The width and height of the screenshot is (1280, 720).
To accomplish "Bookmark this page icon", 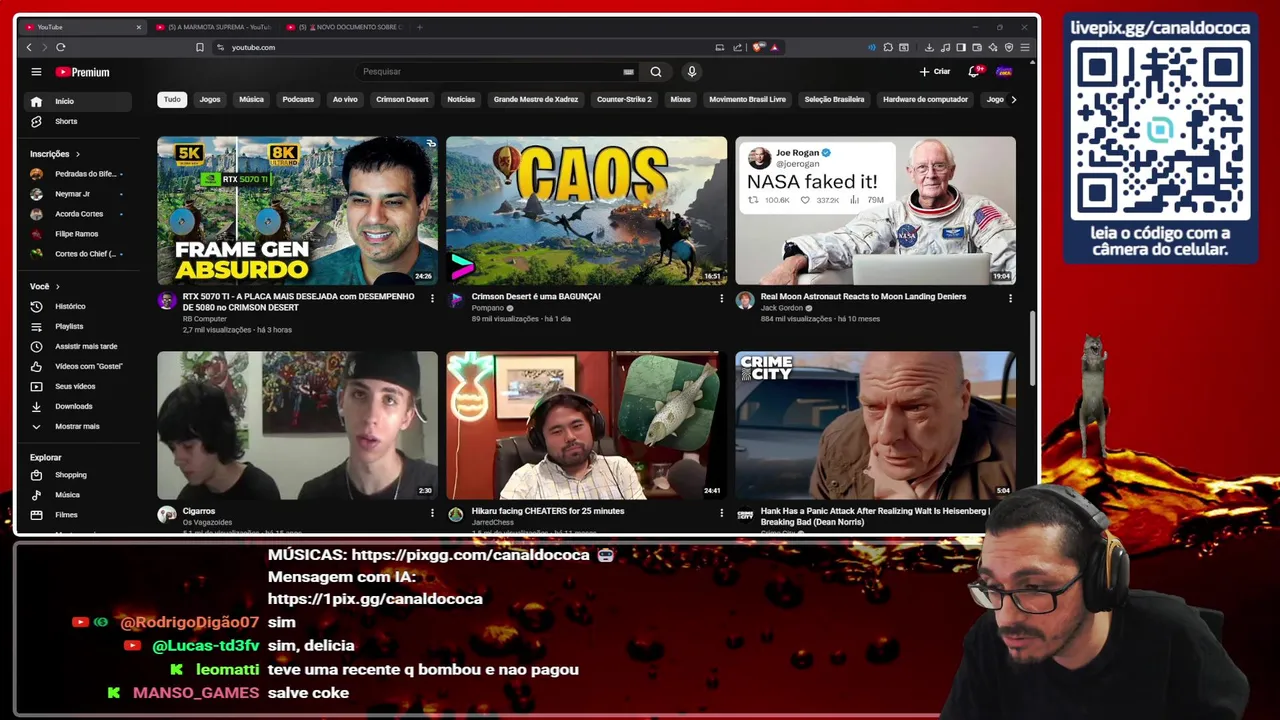I will 200,47.
